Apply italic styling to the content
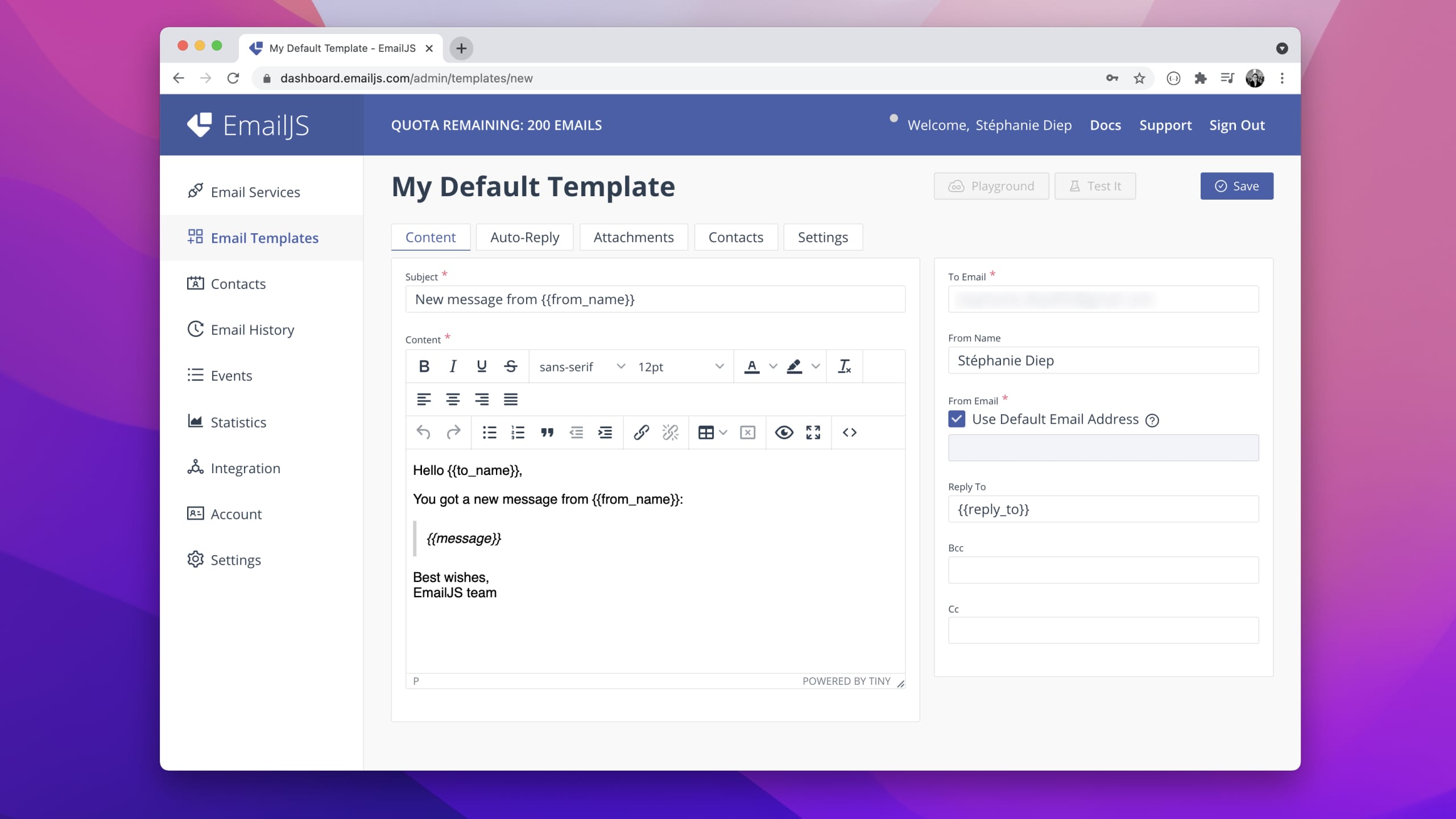Viewport: 1456px width, 819px height. 452,366
